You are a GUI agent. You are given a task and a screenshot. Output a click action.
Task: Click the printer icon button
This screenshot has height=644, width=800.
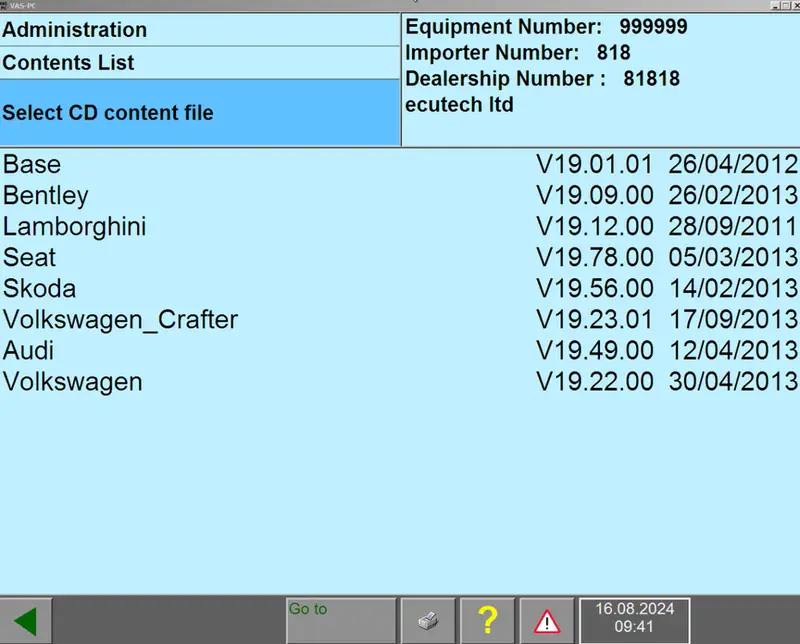428,621
